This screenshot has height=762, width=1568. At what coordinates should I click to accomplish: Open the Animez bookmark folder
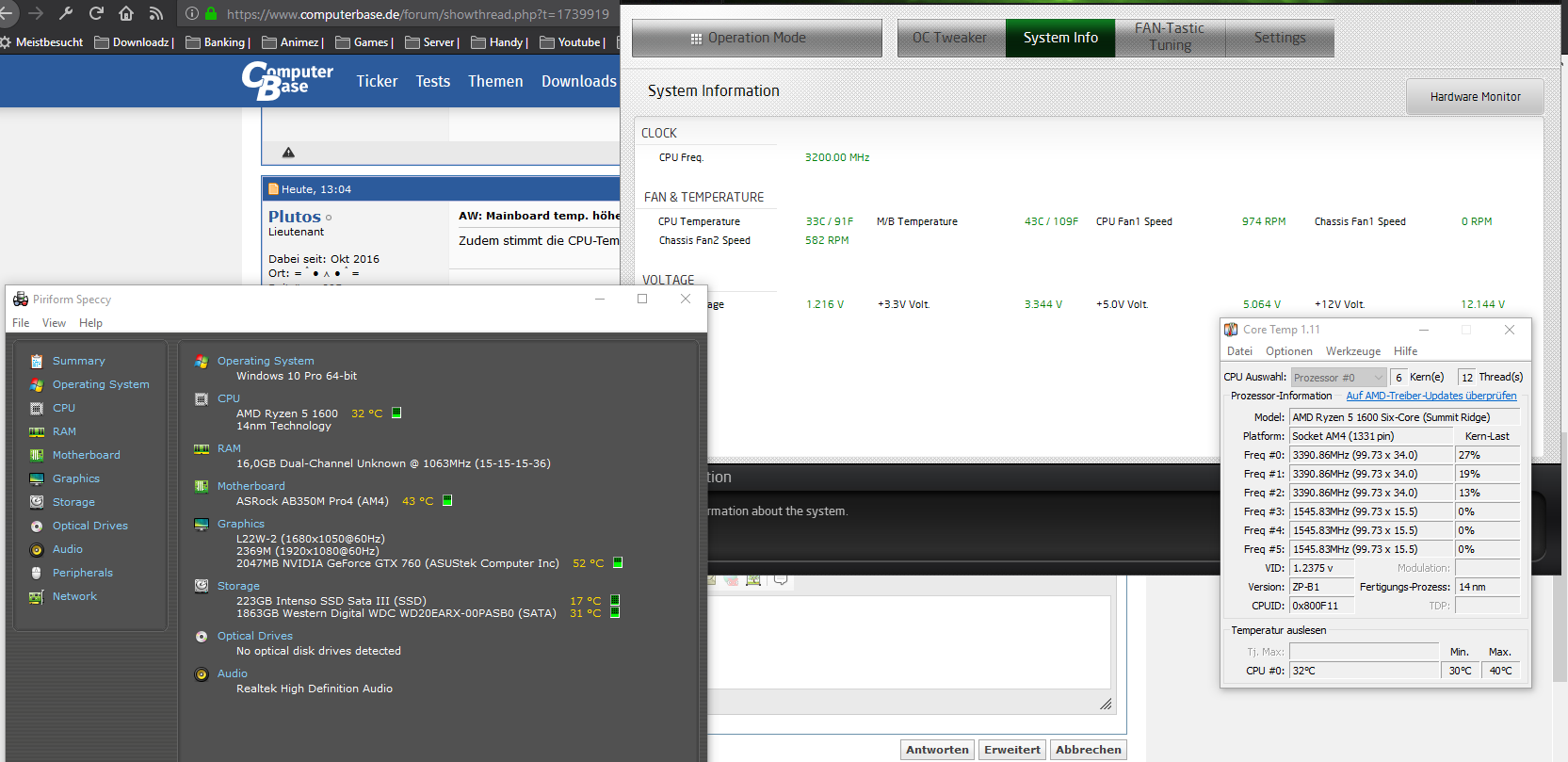tap(293, 42)
